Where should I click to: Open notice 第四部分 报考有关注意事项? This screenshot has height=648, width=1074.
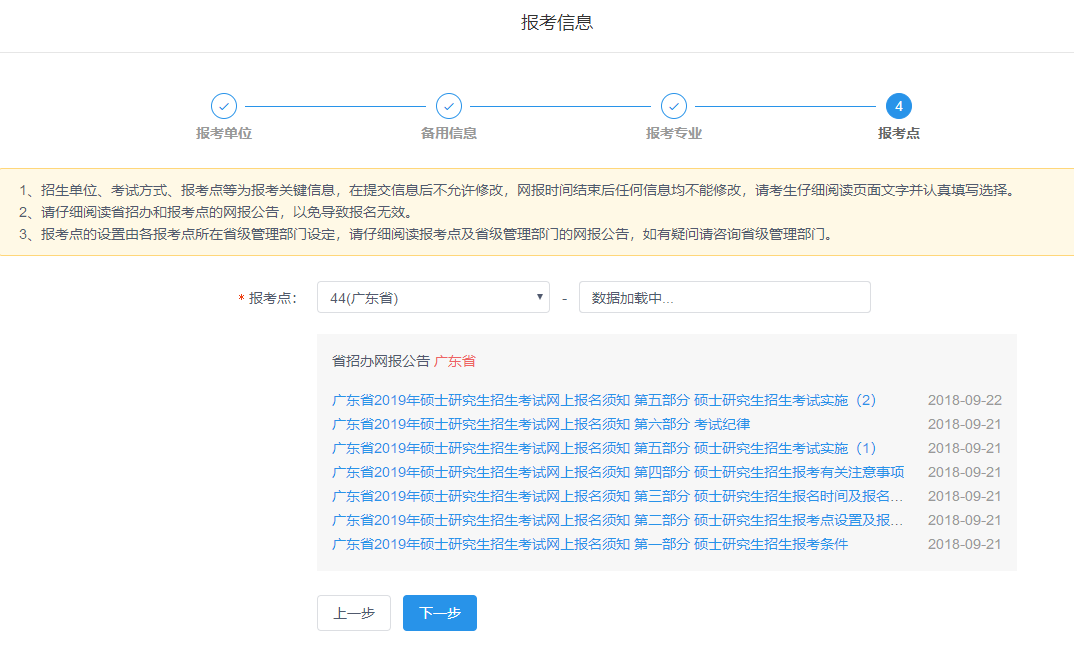point(618,472)
